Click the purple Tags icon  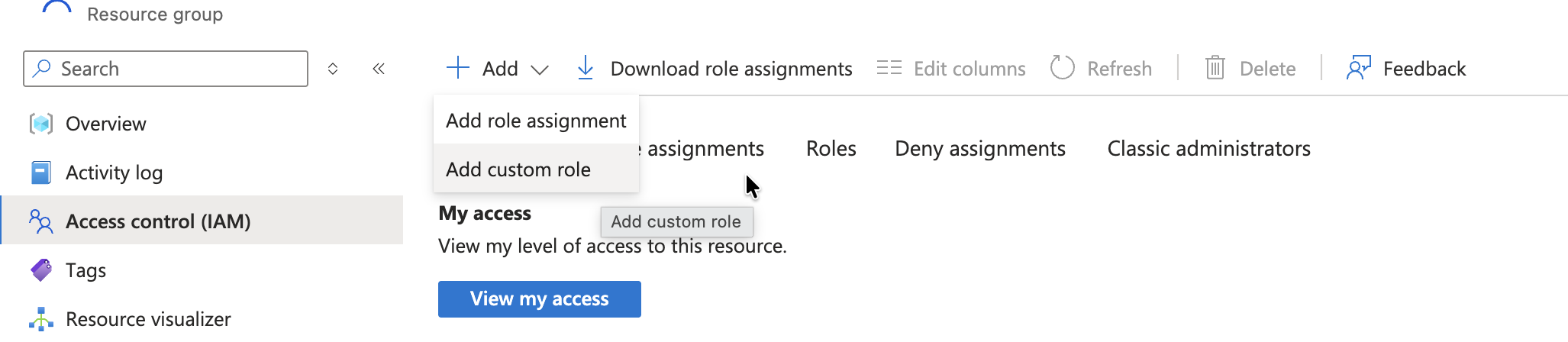point(41,270)
